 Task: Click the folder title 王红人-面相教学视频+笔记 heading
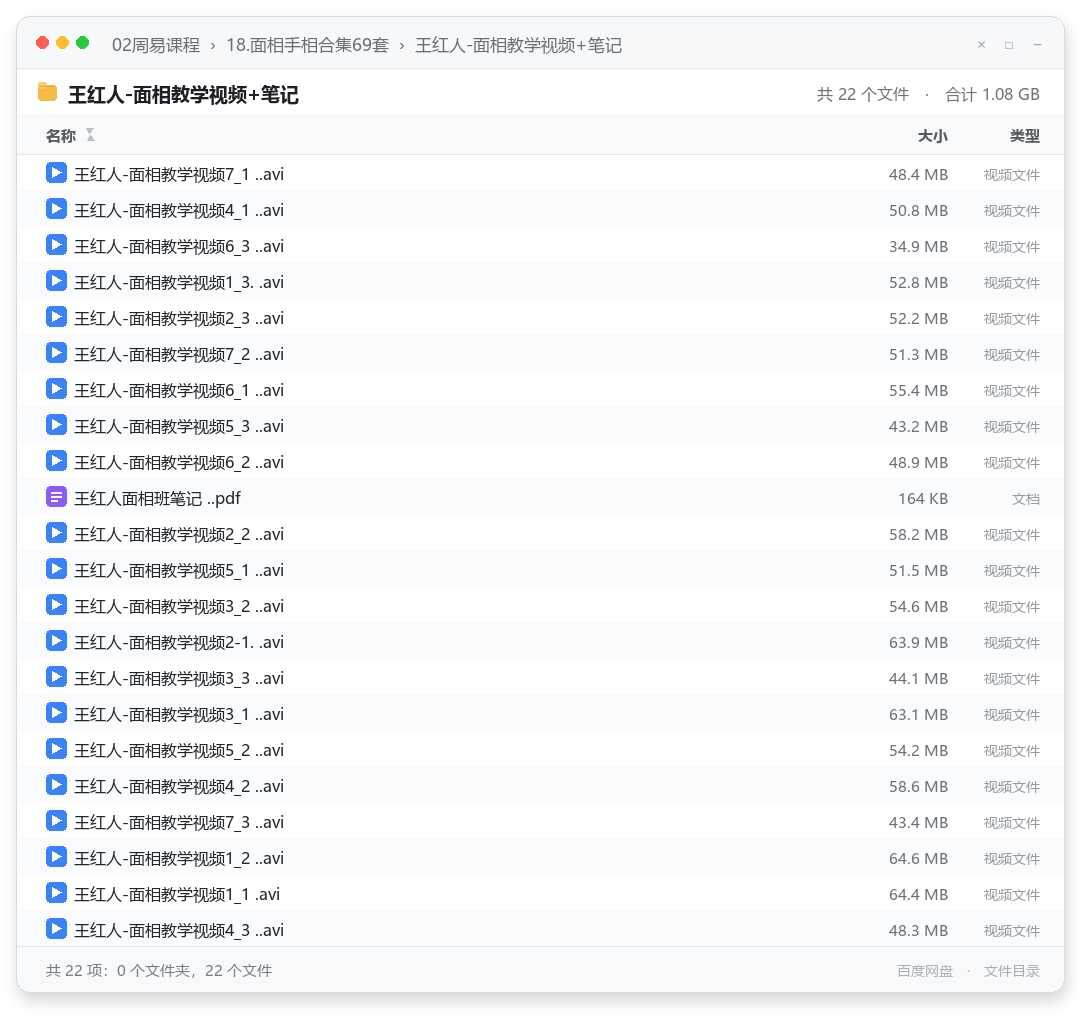(x=183, y=94)
